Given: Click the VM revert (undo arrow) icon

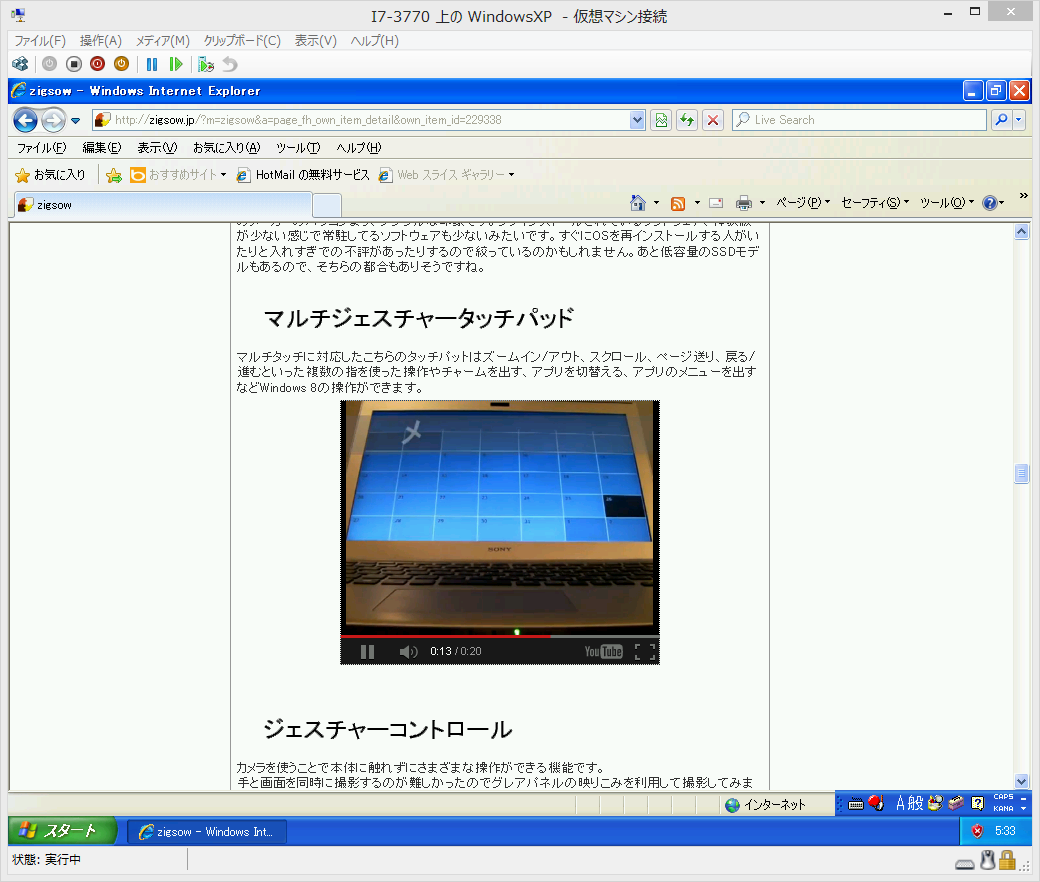Looking at the screenshot, I should 230,64.
